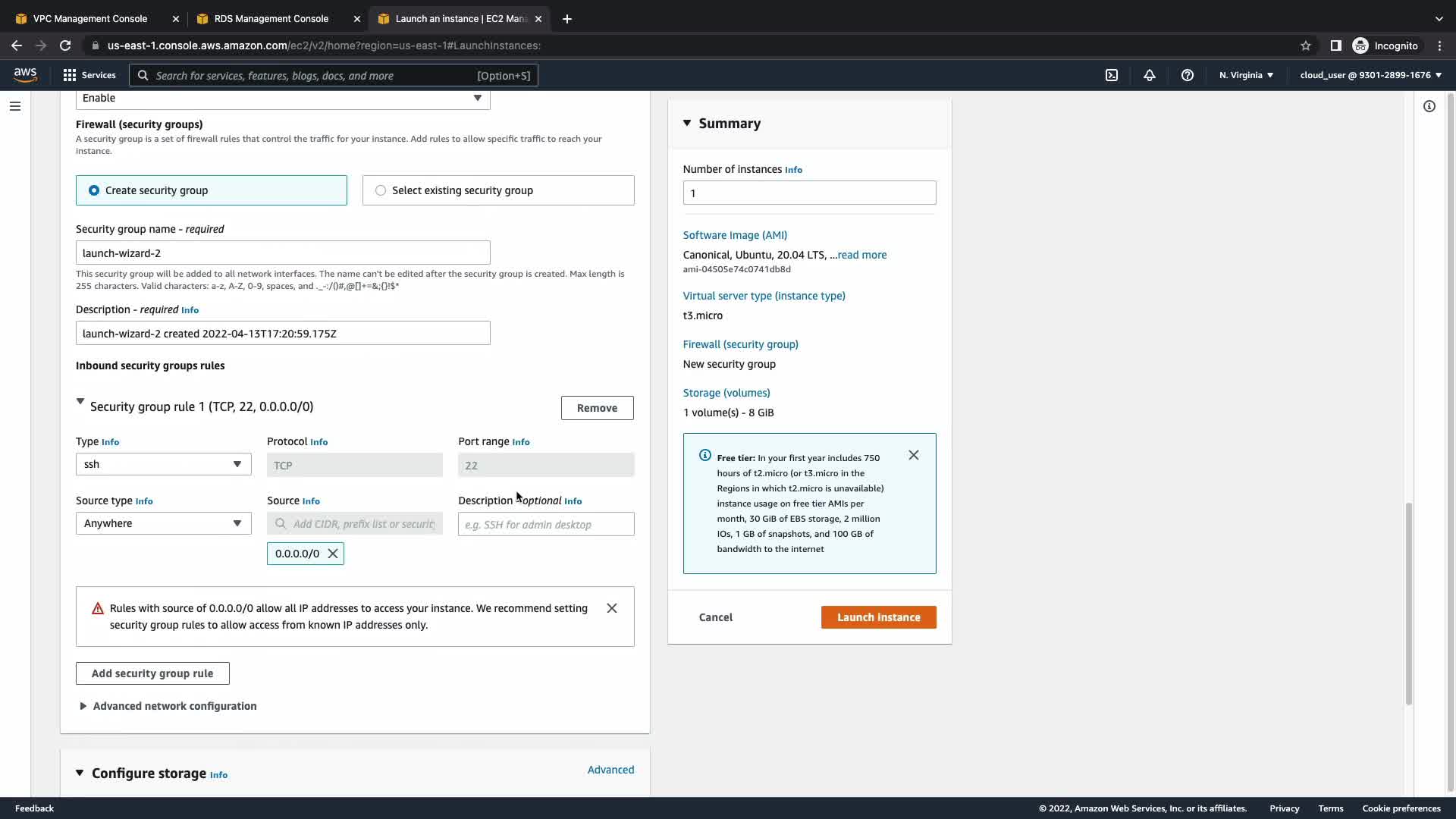This screenshot has height=819, width=1456.
Task: Open Source type Anywhere dropdown
Action: [x=163, y=523]
